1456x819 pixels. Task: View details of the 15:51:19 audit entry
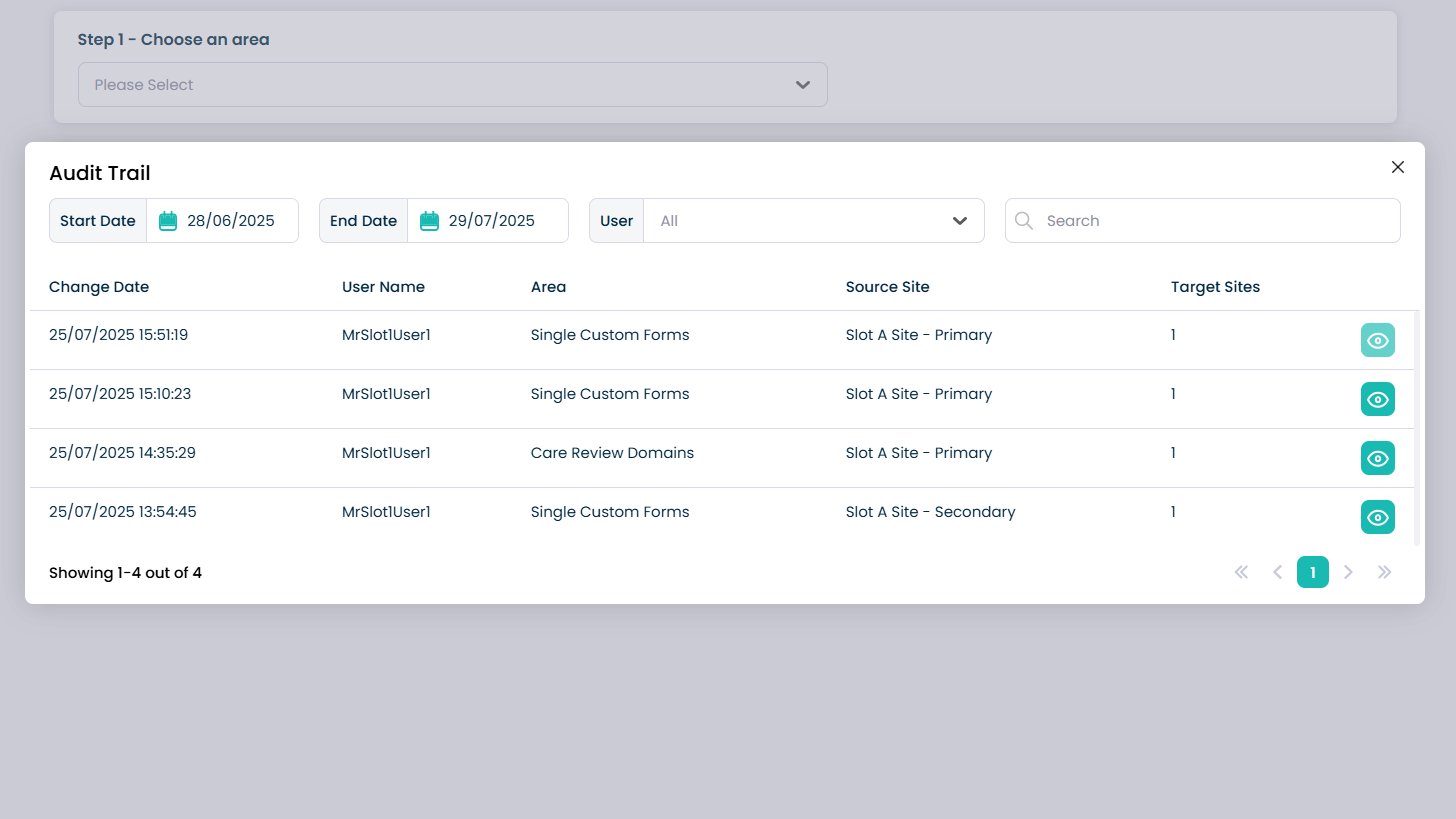pyautogui.click(x=1377, y=340)
